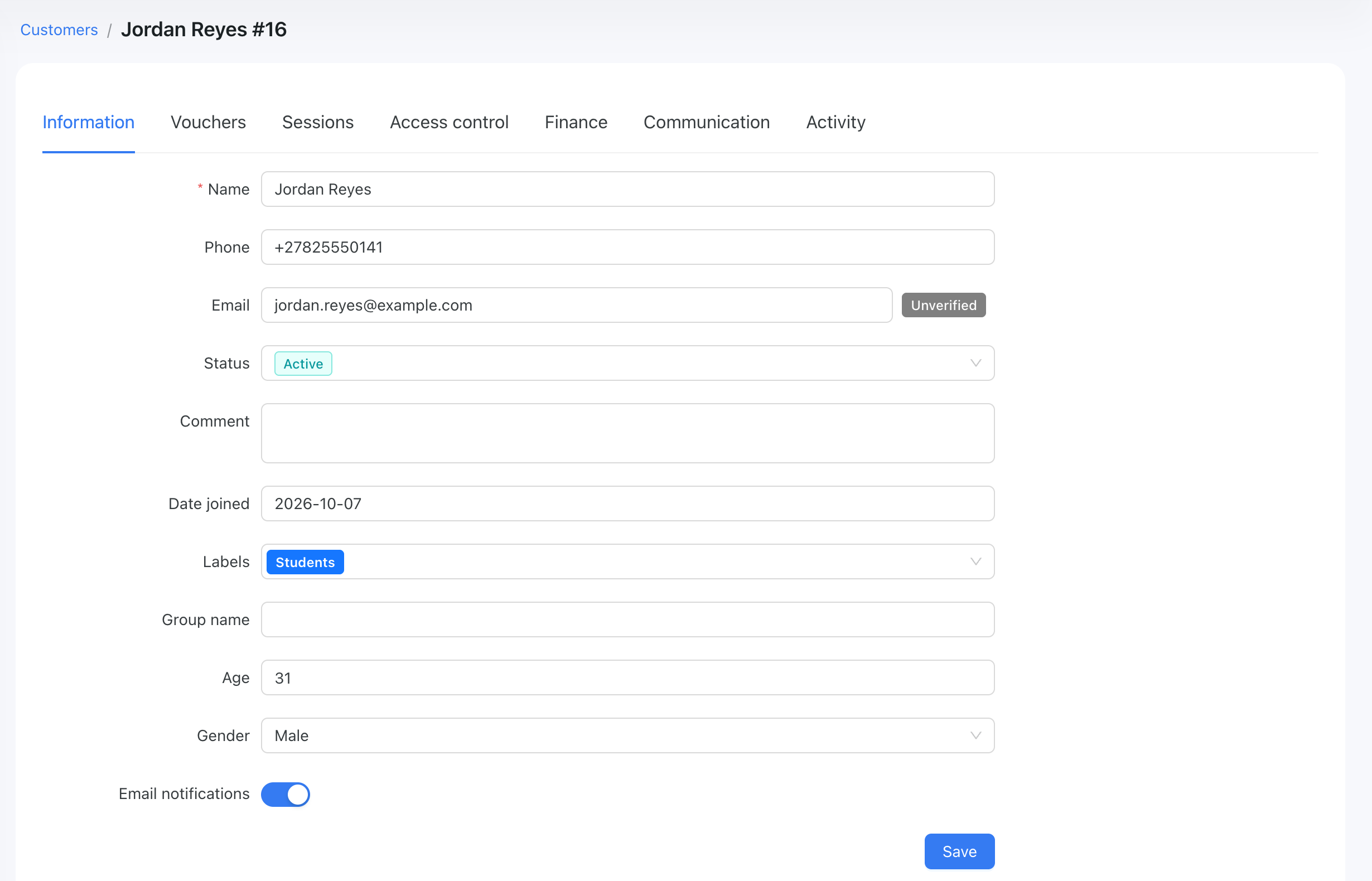Go to the Access control tab
Image resolution: width=1372 pixels, height=881 pixels.
tap(449, 123)
